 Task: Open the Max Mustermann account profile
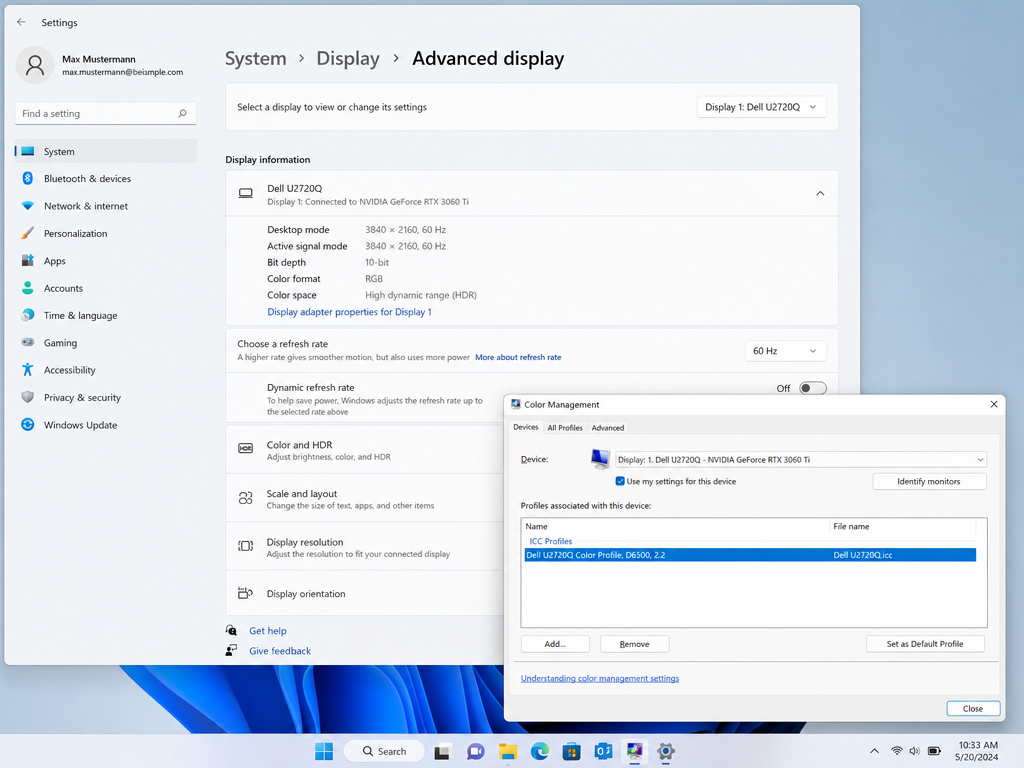click(99, 65)
